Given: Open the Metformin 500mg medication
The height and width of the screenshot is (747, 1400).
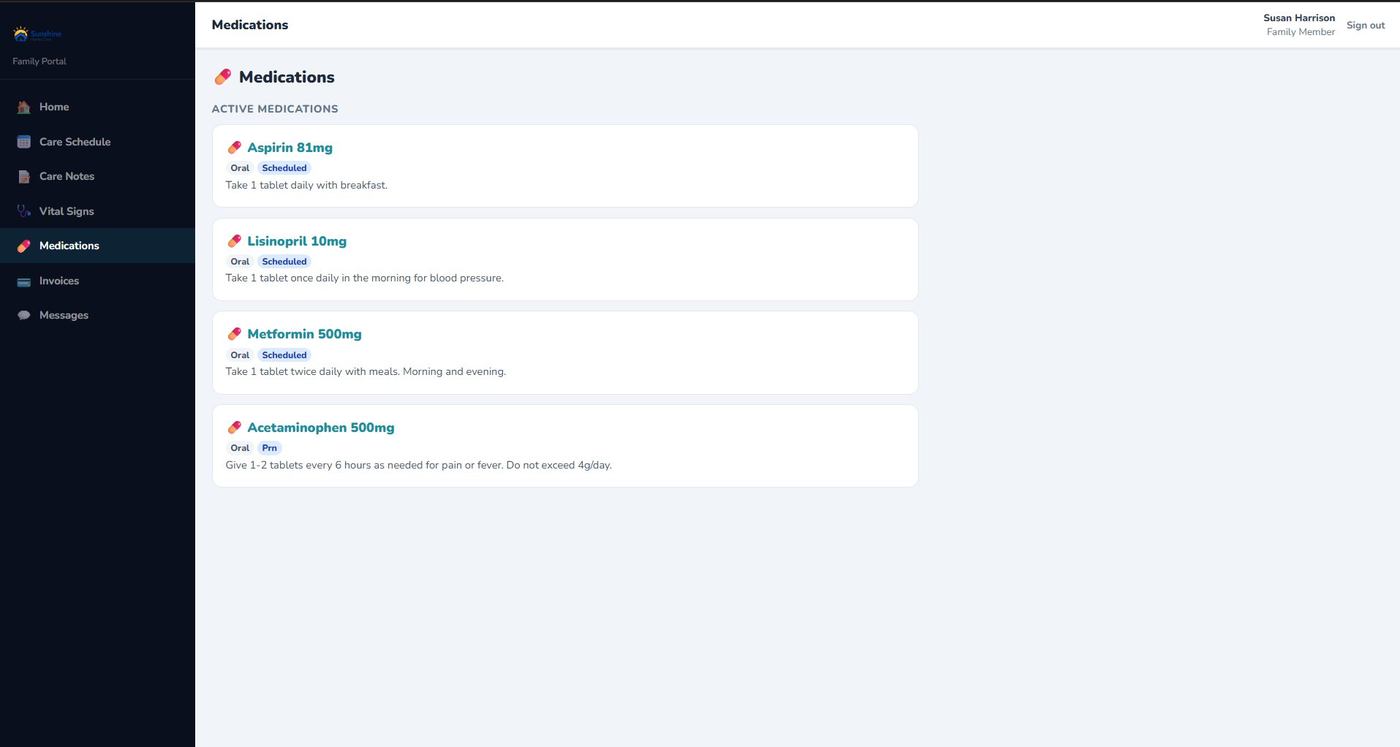Looking at the screenshot, I should pyautogui.click(x=304, y=334).
